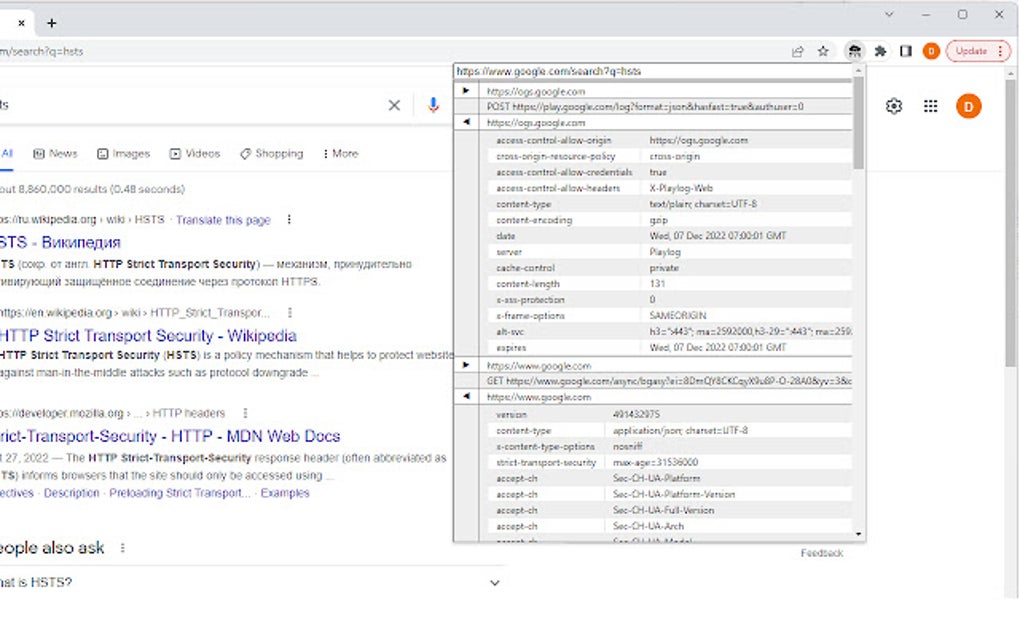Select the Playlog server value
1020x638 pixels.
(665, 252)
